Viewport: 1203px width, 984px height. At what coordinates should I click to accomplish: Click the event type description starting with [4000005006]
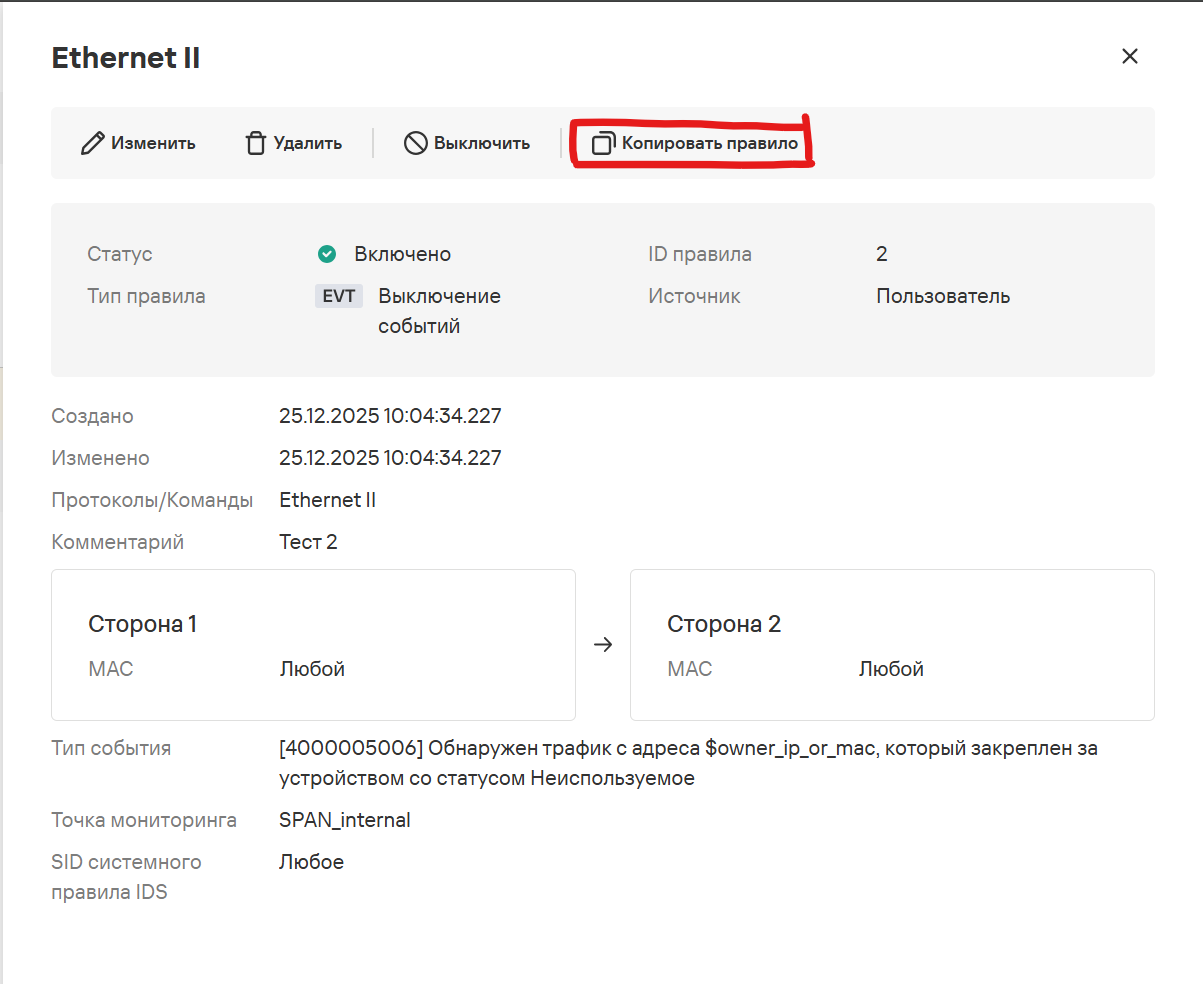click(x=688, y=762)
